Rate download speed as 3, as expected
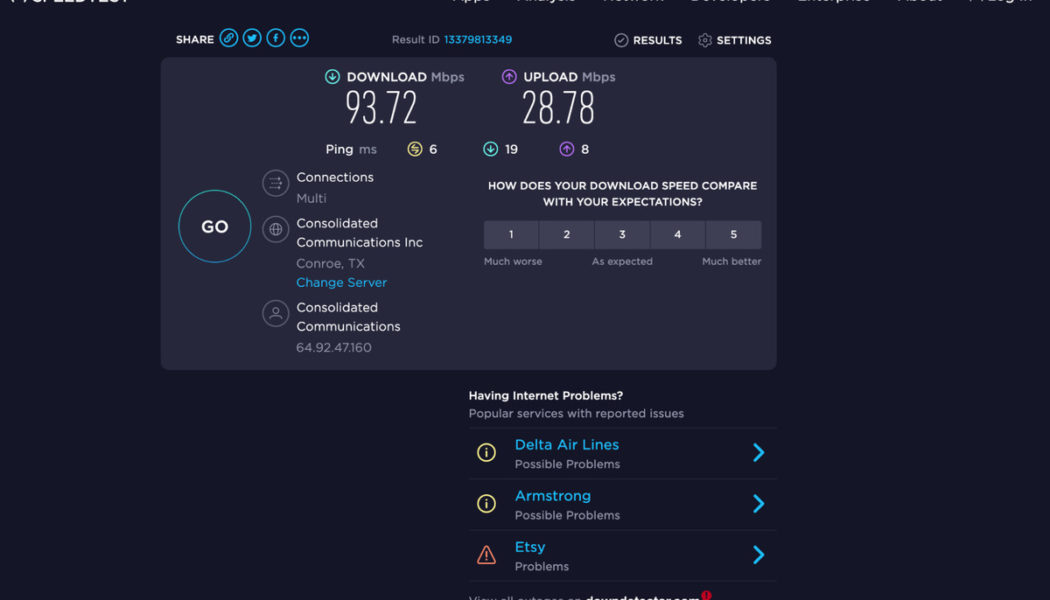This screenshot has height=600, width=1050. pos(622,234)
